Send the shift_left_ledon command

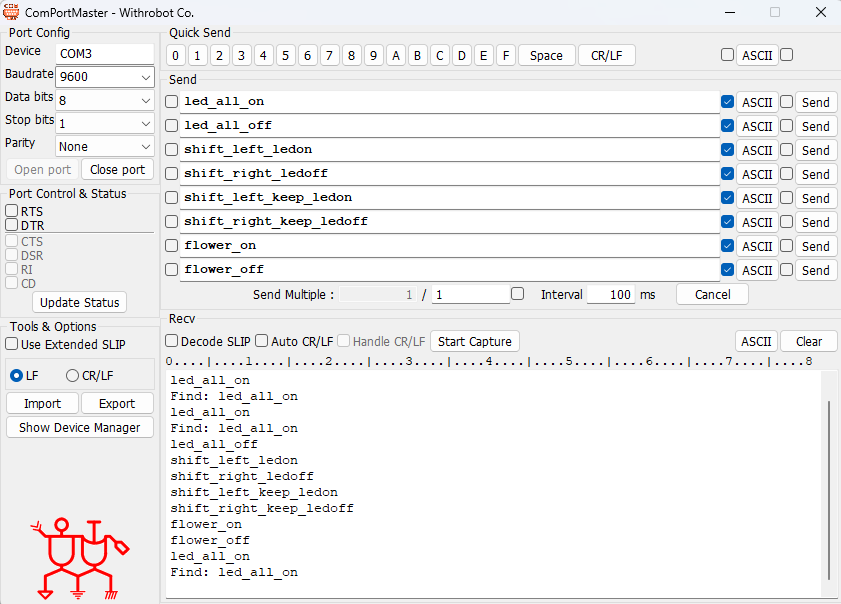(x=816, y=150)
